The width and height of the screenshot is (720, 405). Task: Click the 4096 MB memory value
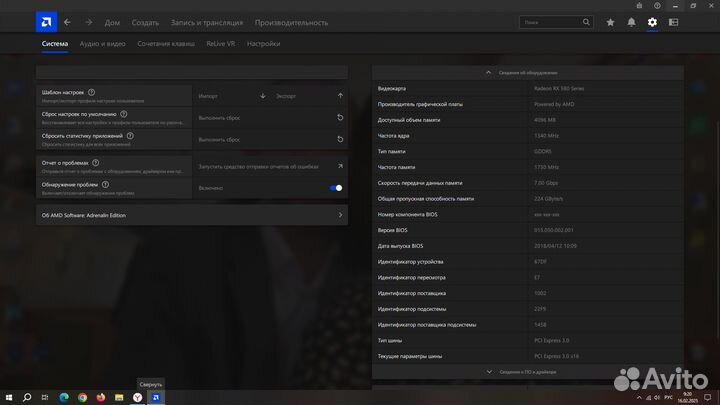545,120
